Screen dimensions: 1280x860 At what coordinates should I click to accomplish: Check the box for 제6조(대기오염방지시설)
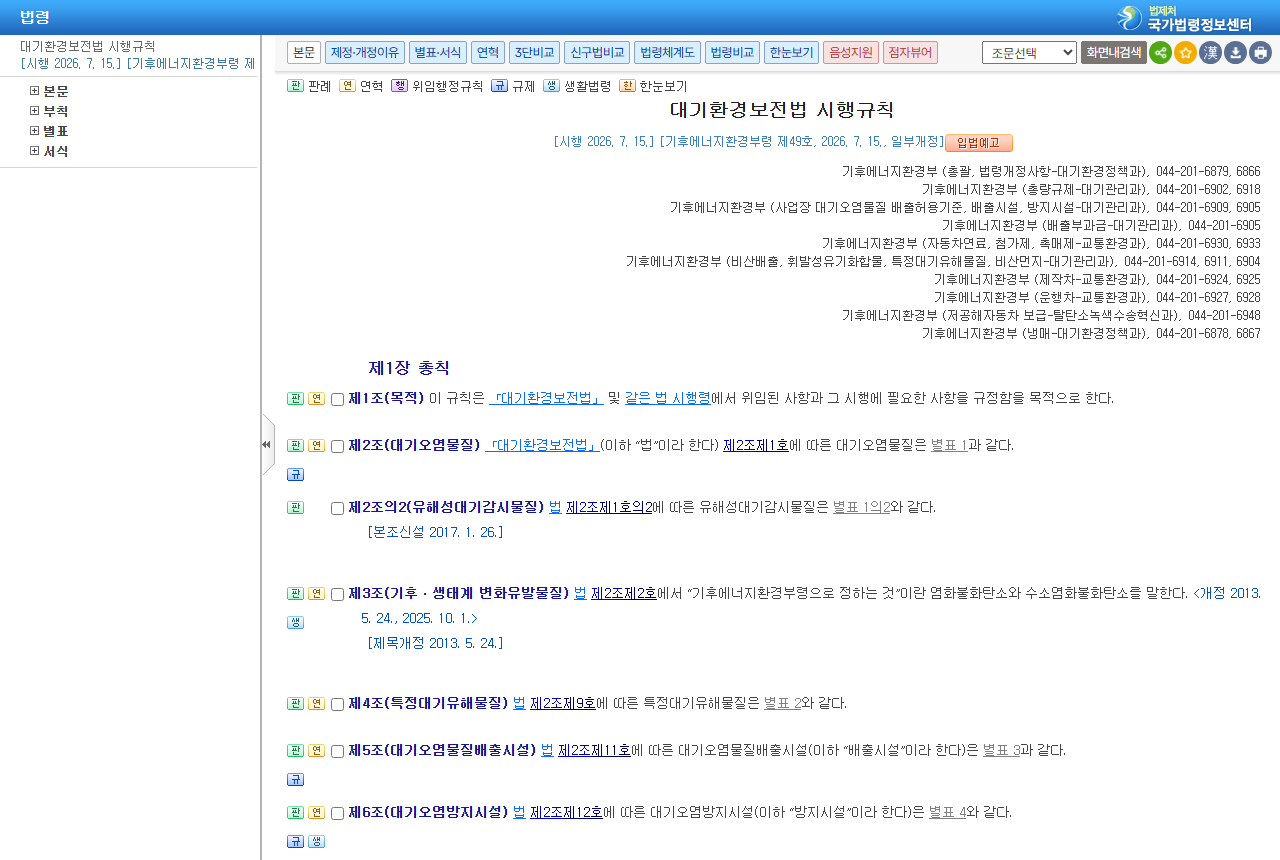tap(337, 813)
